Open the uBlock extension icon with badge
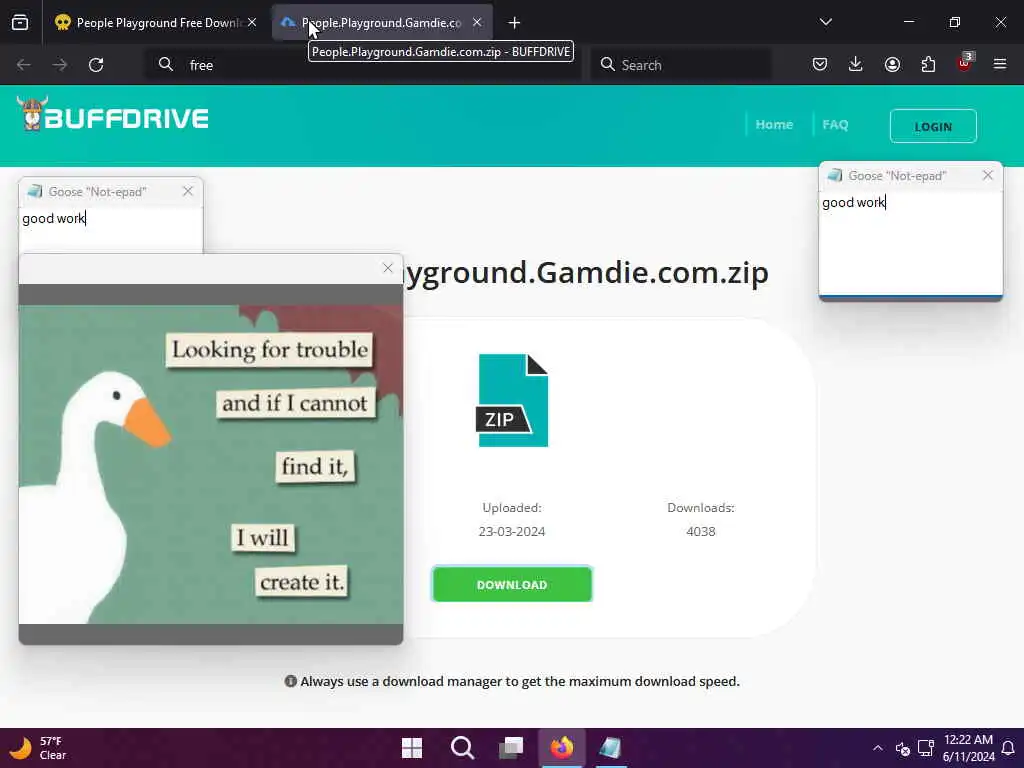 [x=965, y=63]
